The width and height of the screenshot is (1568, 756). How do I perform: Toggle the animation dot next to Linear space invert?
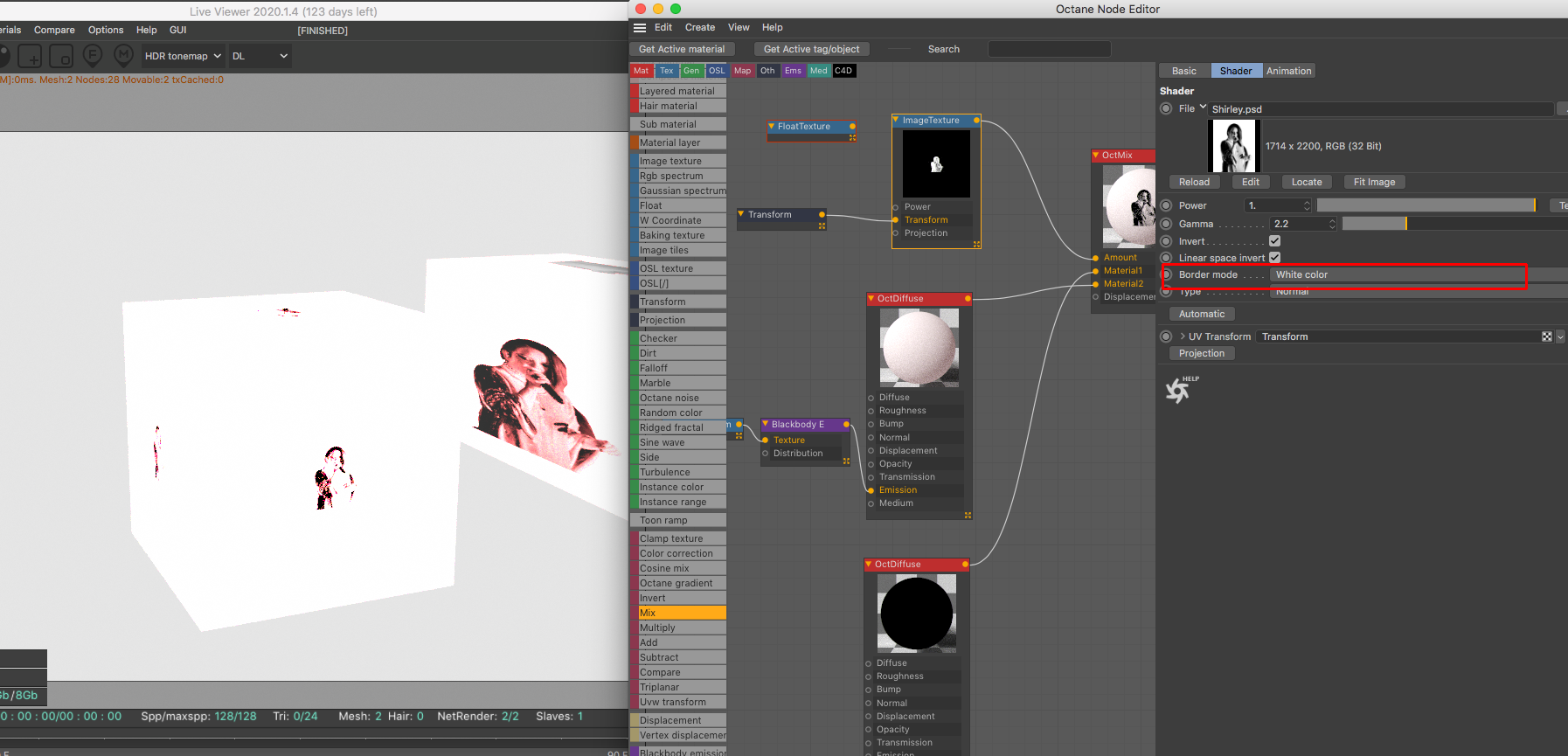pyautogui.click(x=1166, y=258)
